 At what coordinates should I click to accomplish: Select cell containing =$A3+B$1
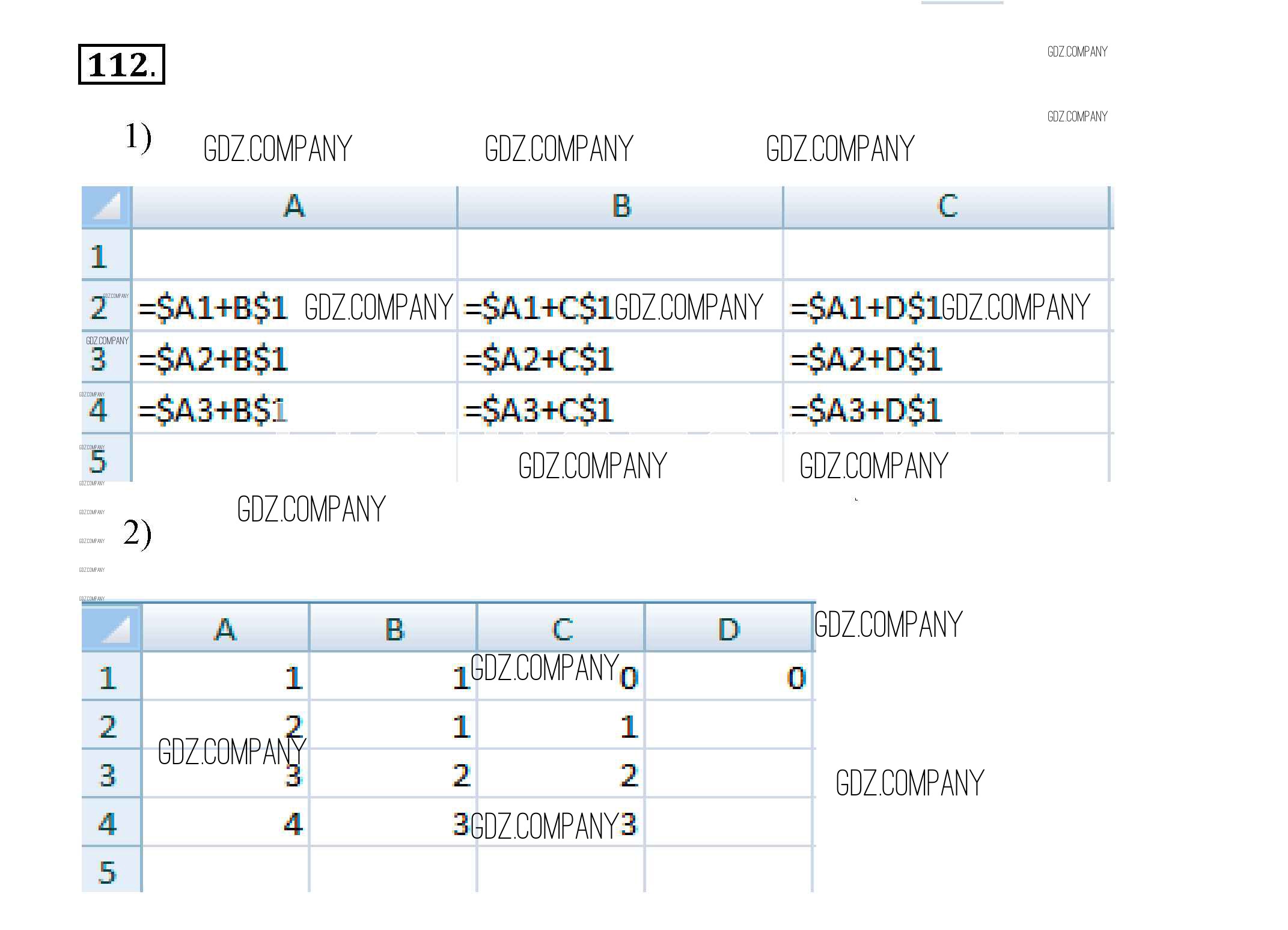(213, 410)
